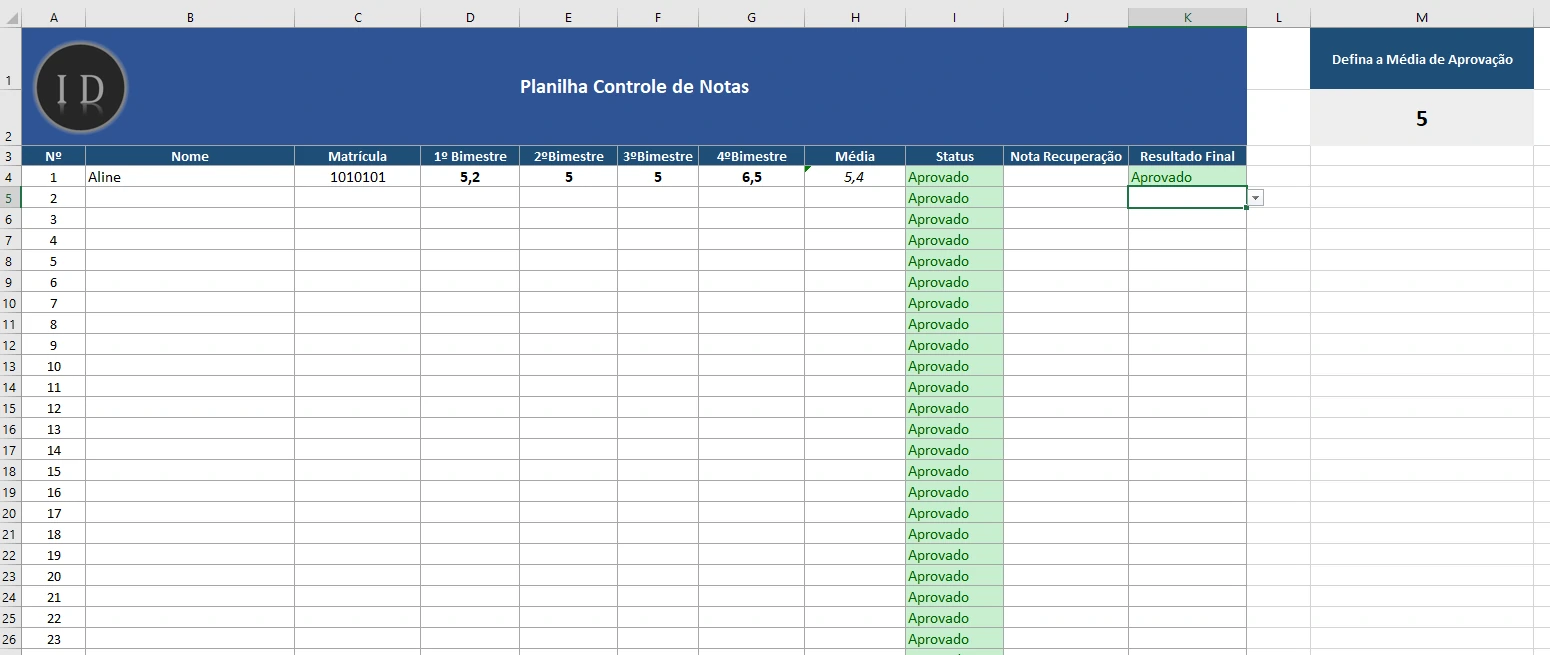
Task: Click Aline's Aprovado status cell
Action: (x=953, y=176)
